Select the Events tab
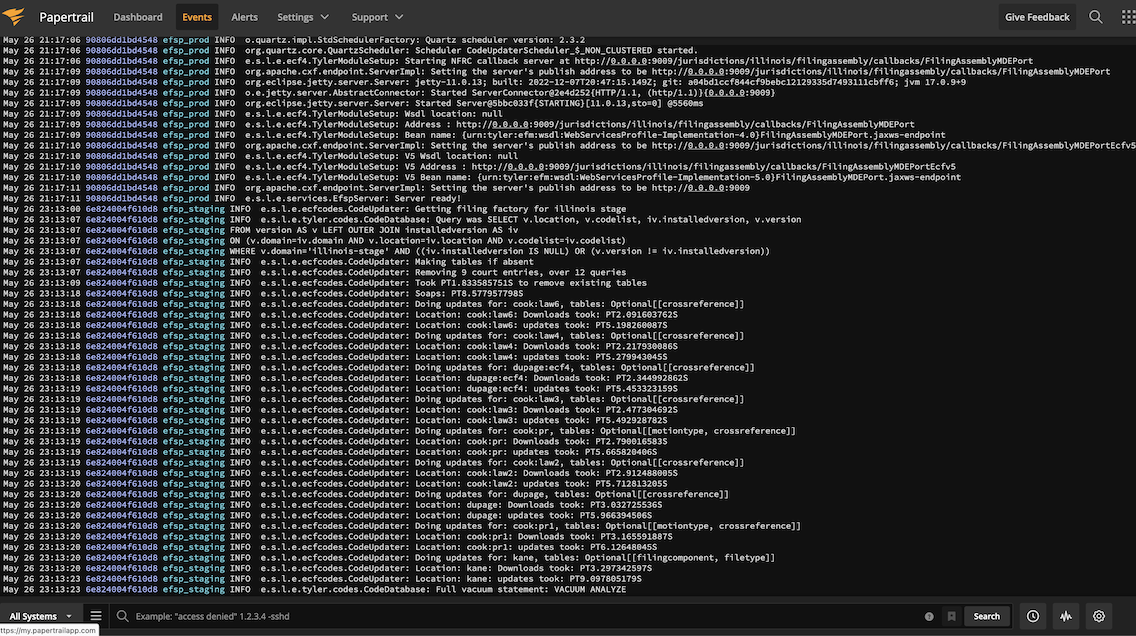This screenshot has height=636, width=1136. click(x=197, y=17)
